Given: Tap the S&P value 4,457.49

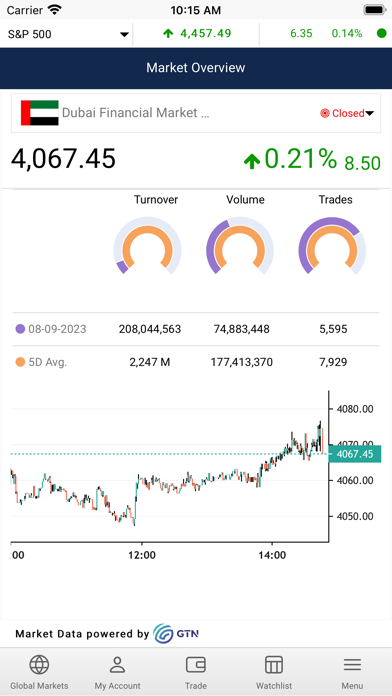Looking at the screenshot, I should (206, 33).
